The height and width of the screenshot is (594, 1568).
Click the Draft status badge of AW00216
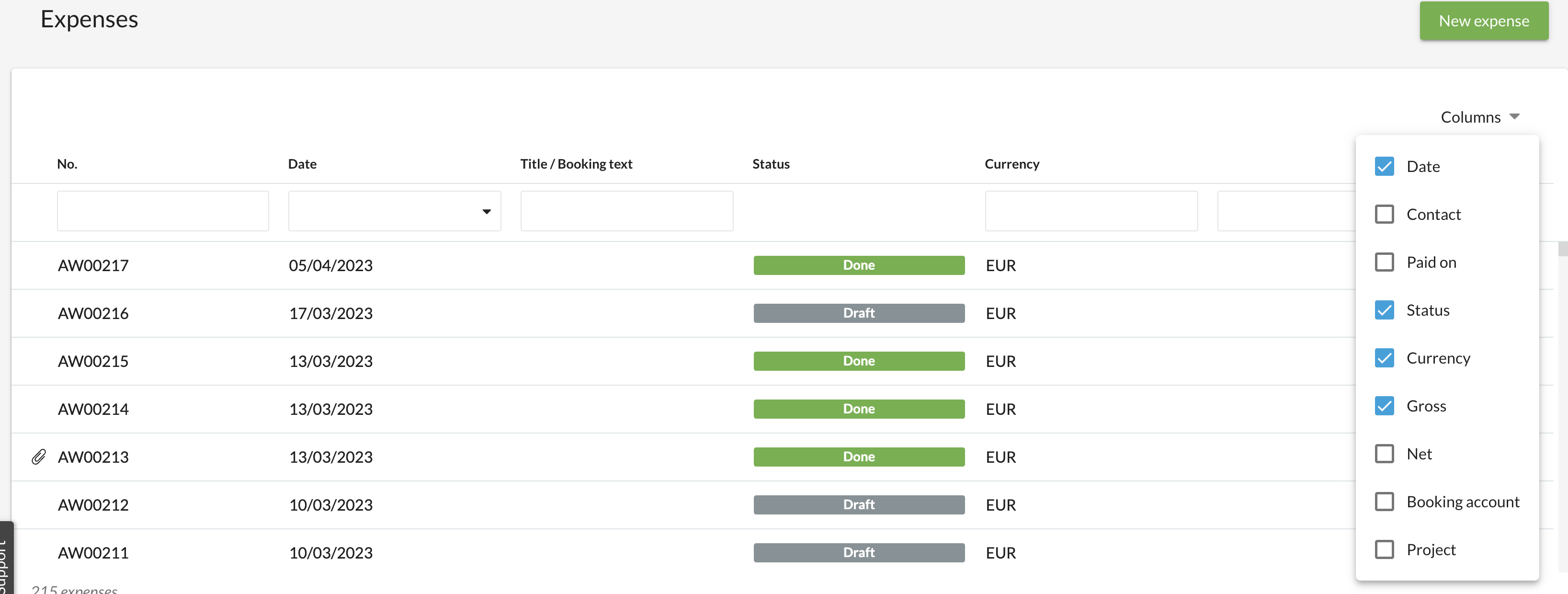pyautogui.click(x=858, y=313)
